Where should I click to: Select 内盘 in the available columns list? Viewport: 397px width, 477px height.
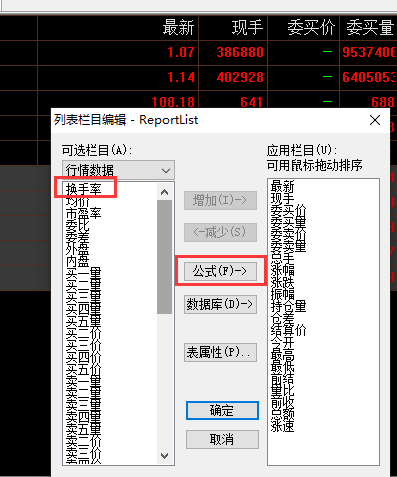point(78,261)
